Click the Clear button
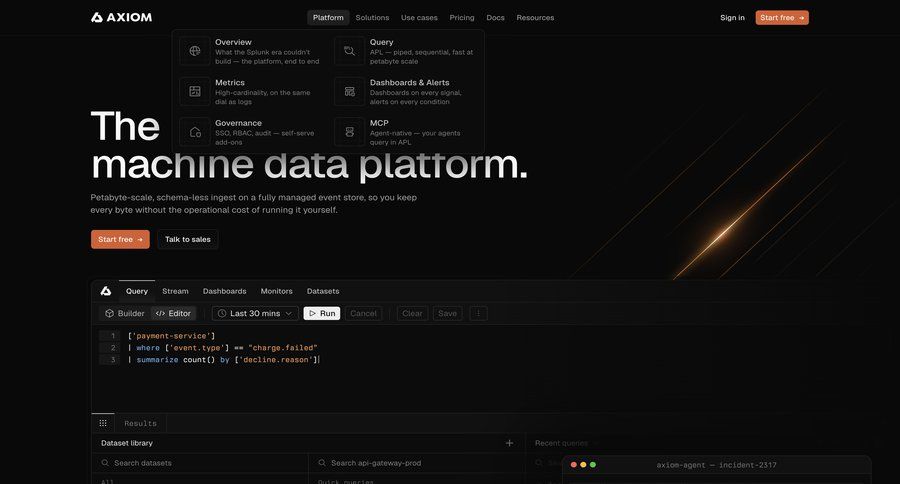The image size is (900, 484). (412, 313)
